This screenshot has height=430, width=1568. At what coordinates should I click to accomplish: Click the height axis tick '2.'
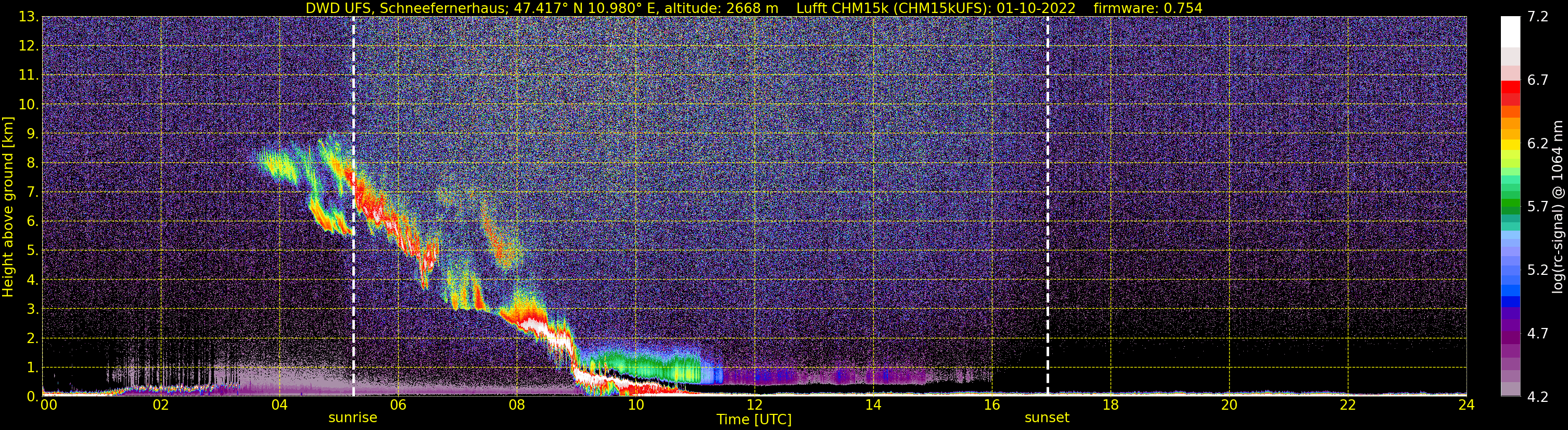tap(33, 339)
